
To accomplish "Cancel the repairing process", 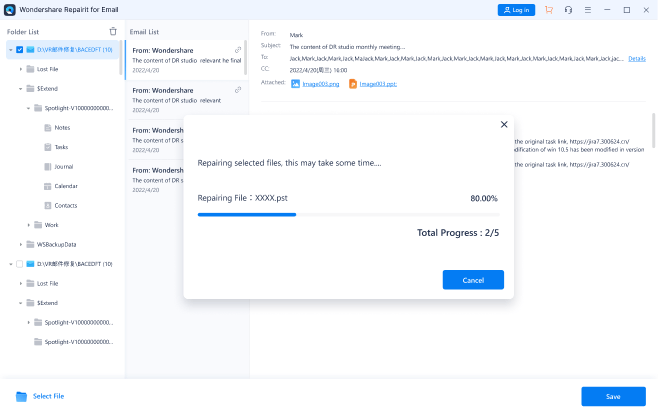I will tap(473, 280).
